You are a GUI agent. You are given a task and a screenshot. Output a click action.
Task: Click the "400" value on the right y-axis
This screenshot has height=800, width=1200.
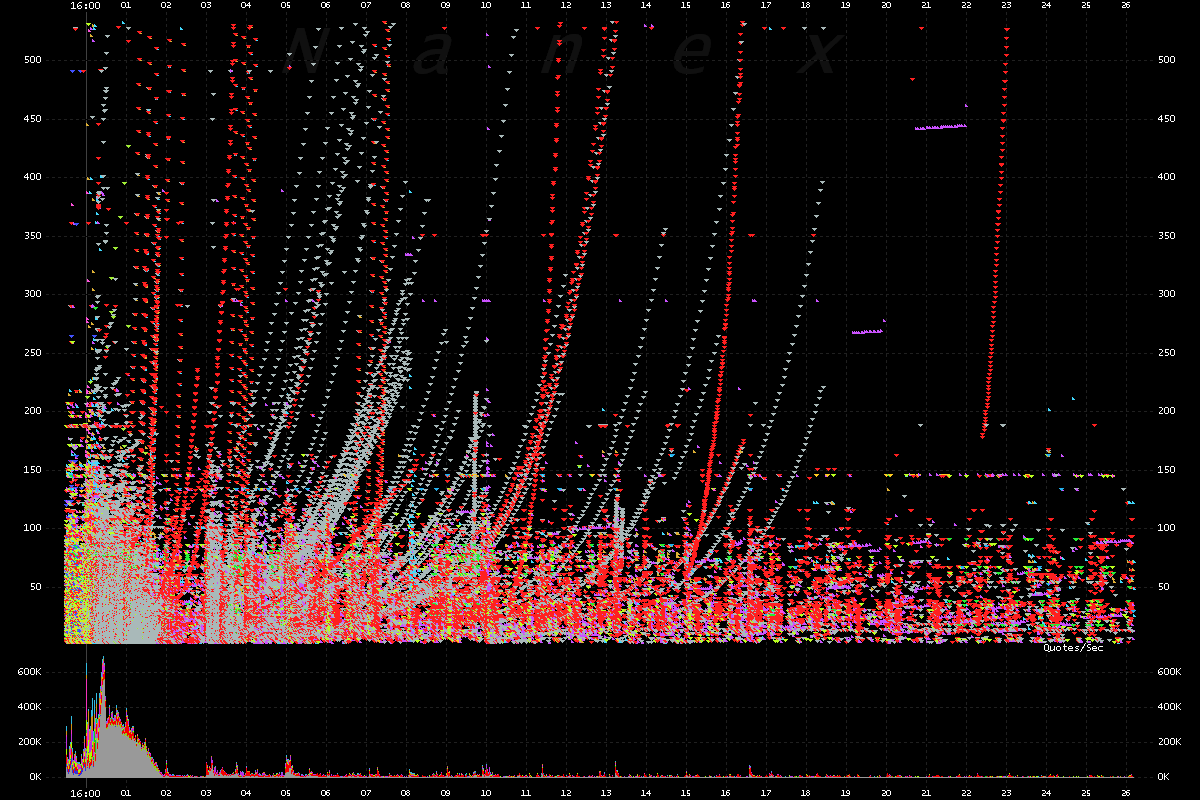1167,176
